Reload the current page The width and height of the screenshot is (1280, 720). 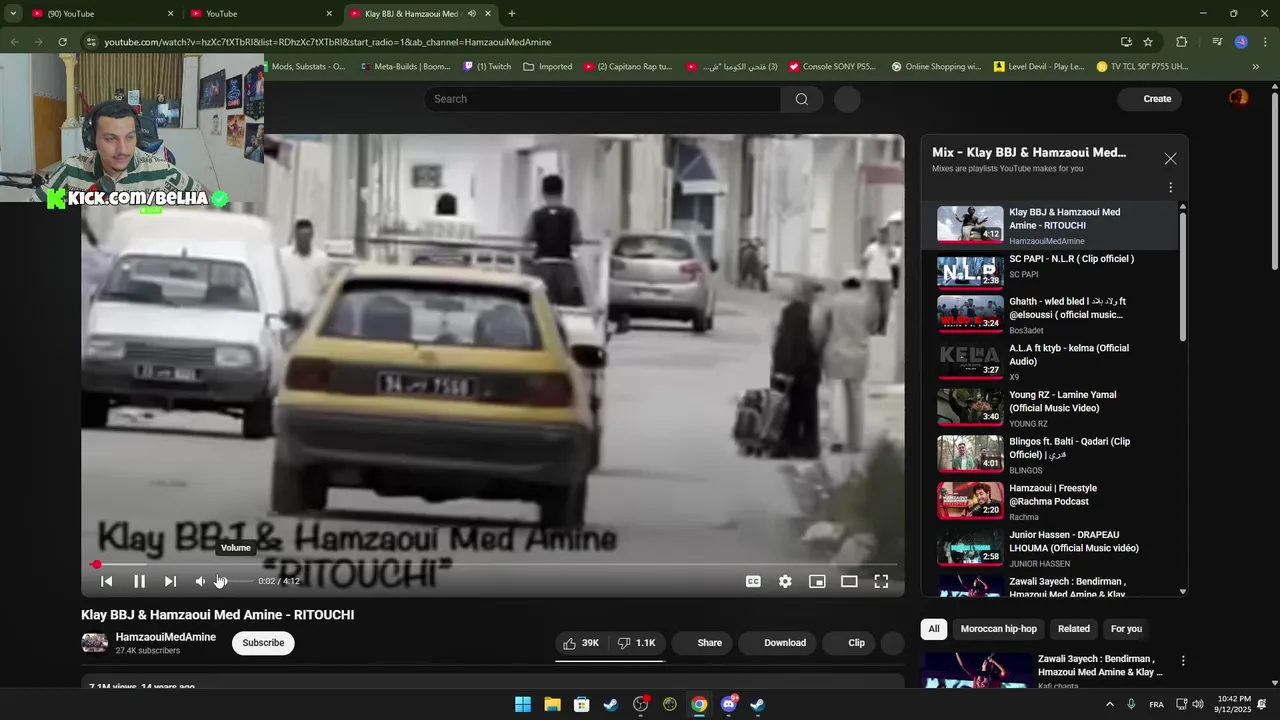(x=62, y=42)
